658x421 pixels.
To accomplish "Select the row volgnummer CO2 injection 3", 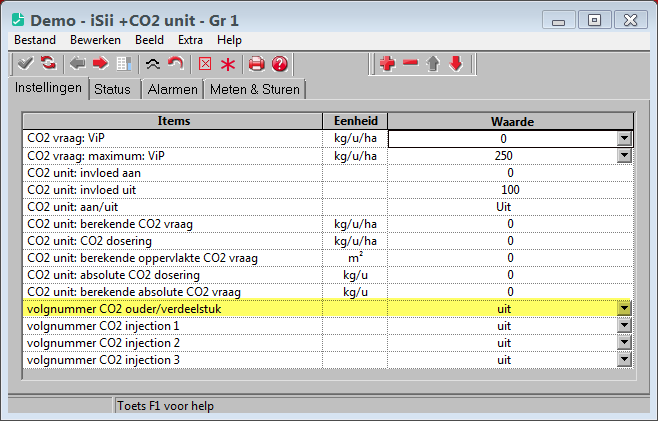I will point(328,360).
